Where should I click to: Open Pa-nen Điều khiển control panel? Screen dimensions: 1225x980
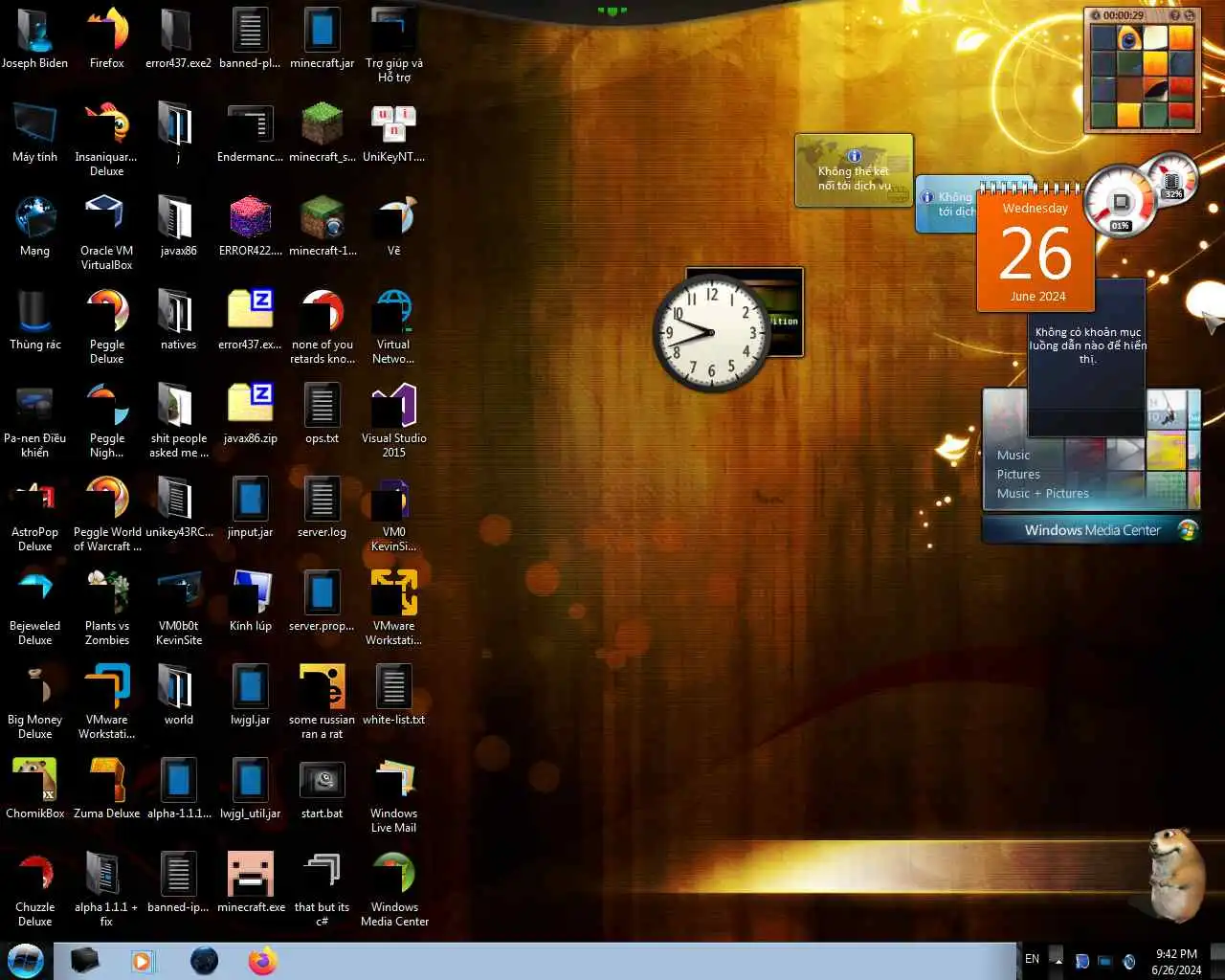coord(34,420)
